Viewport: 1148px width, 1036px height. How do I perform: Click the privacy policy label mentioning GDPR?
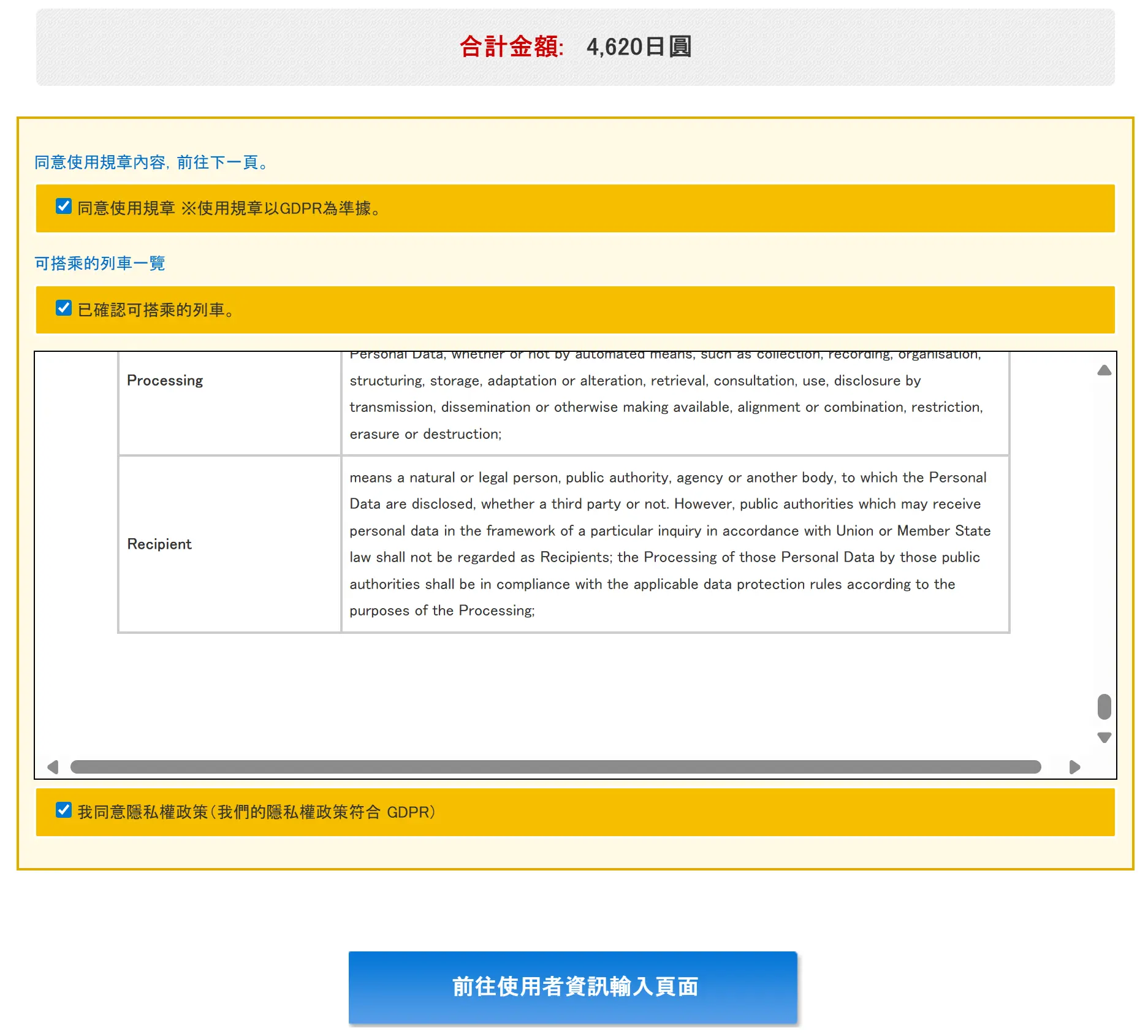256,812
